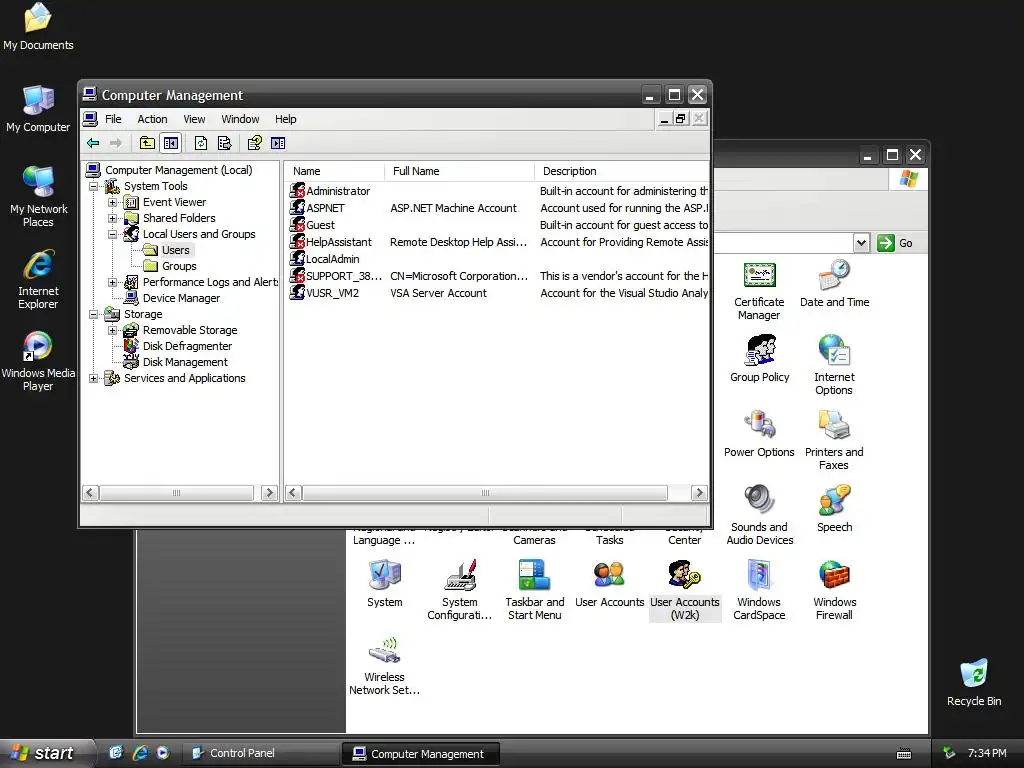Expand the Event Viewer tree node
This screenshot has width=1024, height=768.
pyautogui.click(x=112, y=202)
